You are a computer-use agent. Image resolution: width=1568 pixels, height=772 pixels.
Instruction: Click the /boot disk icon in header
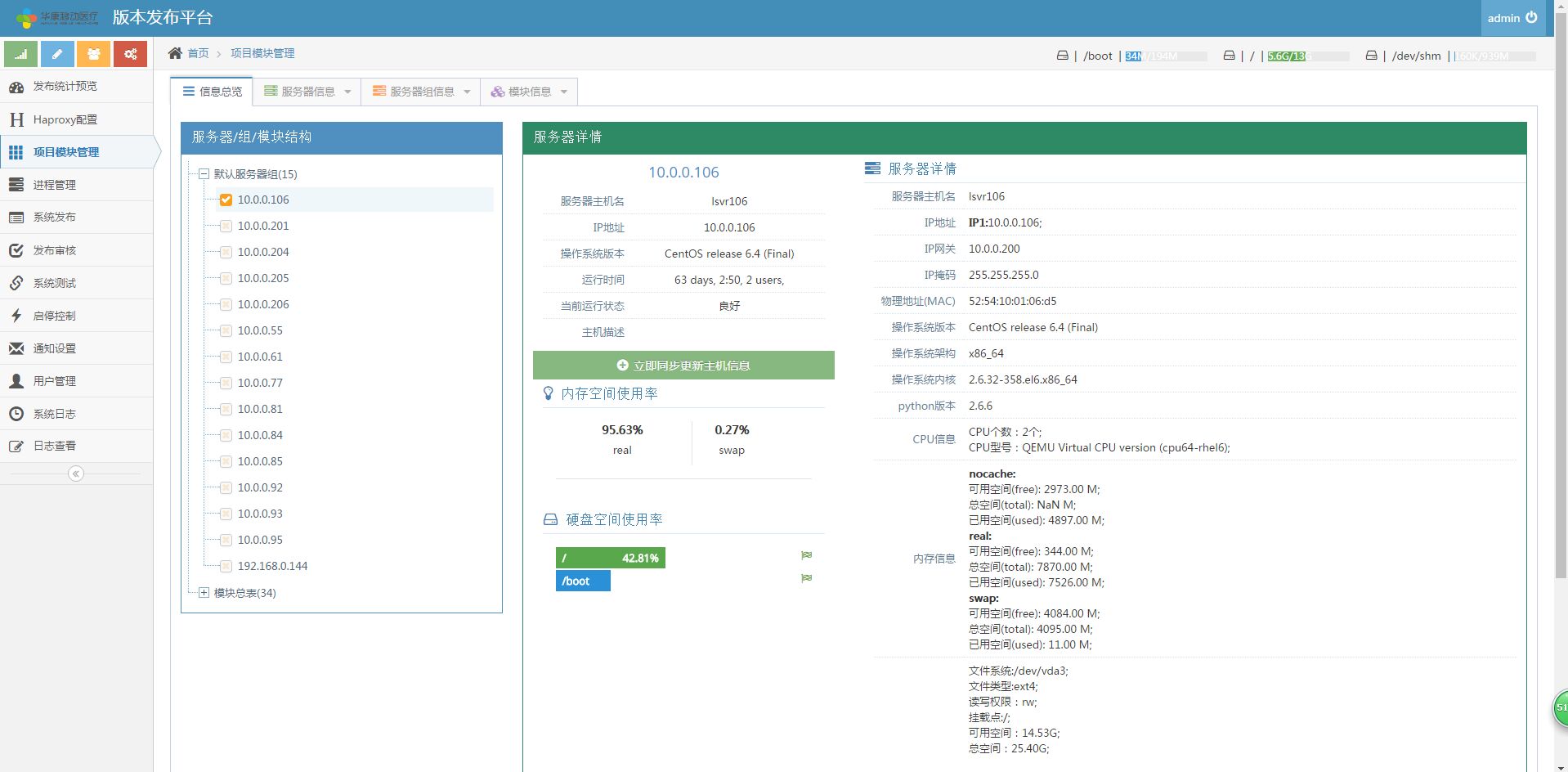click(x=1062, y=56)
